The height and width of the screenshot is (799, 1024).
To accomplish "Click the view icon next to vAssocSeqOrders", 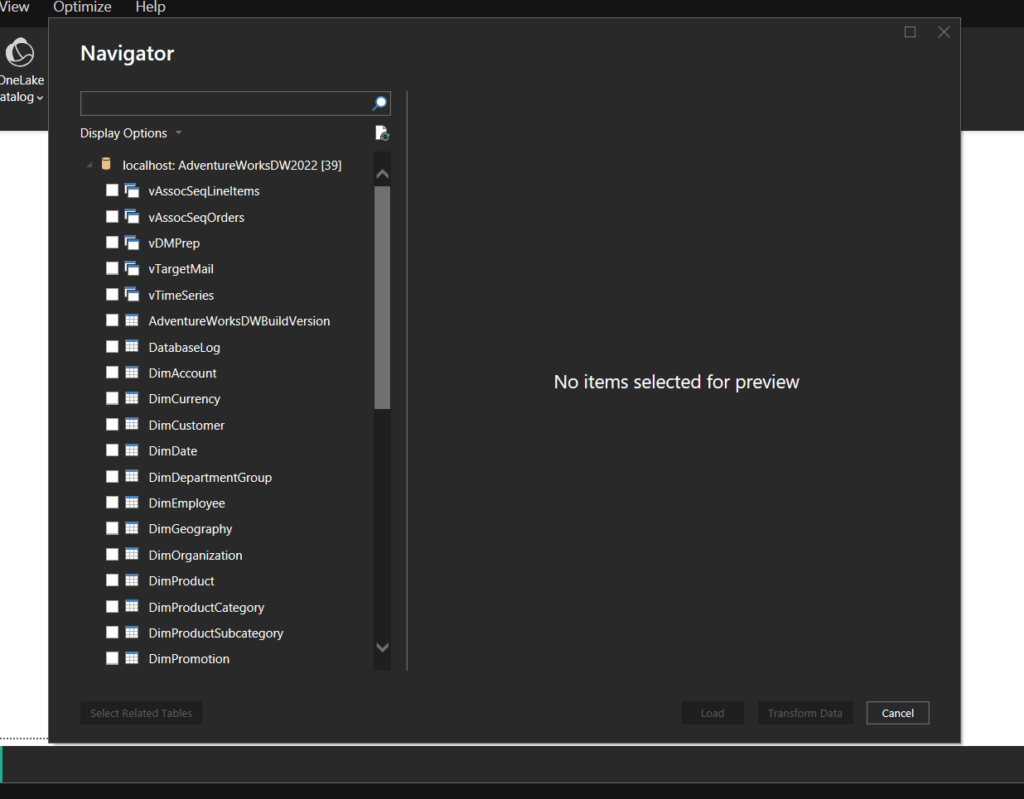I will click(132, 216).
